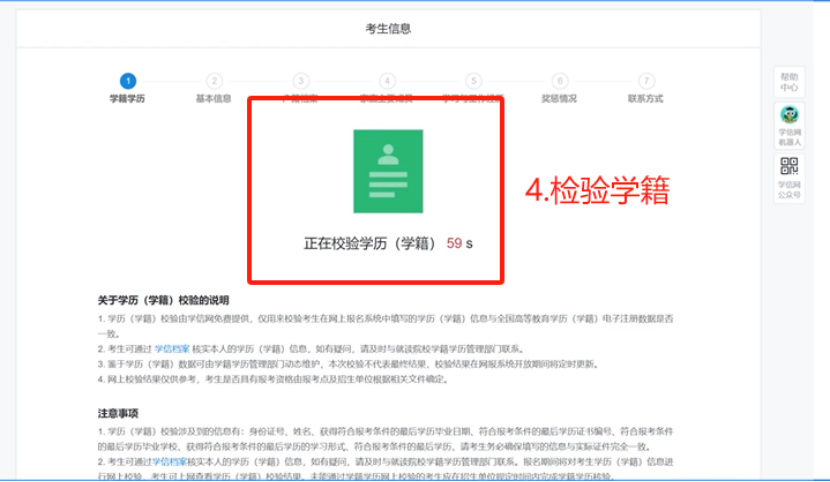The width and height of the screenshot is (830, 482).
Task: Click the 59 s countdown value
Action: click(459, 243)
